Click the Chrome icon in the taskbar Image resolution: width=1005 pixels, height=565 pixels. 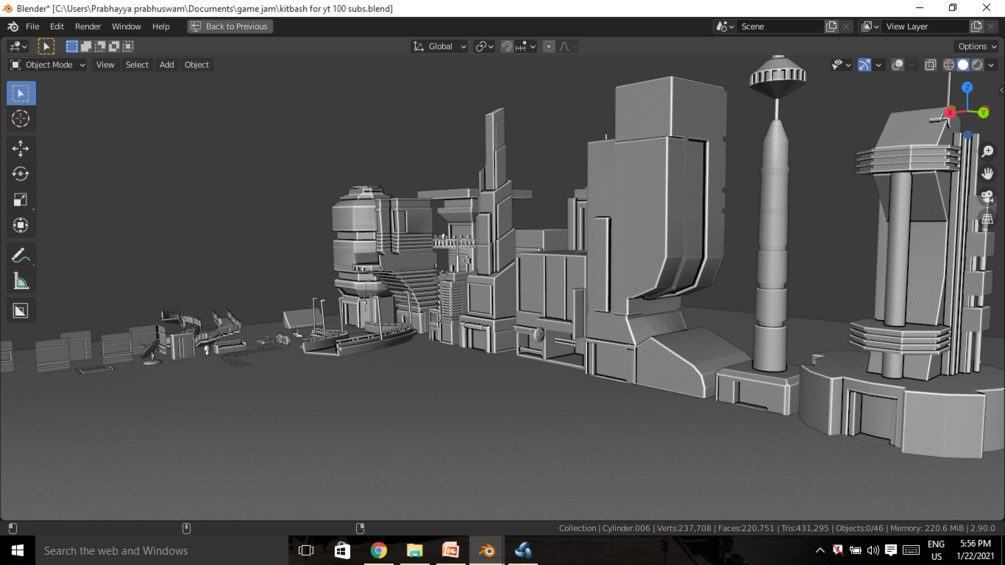tap(378, 551)
